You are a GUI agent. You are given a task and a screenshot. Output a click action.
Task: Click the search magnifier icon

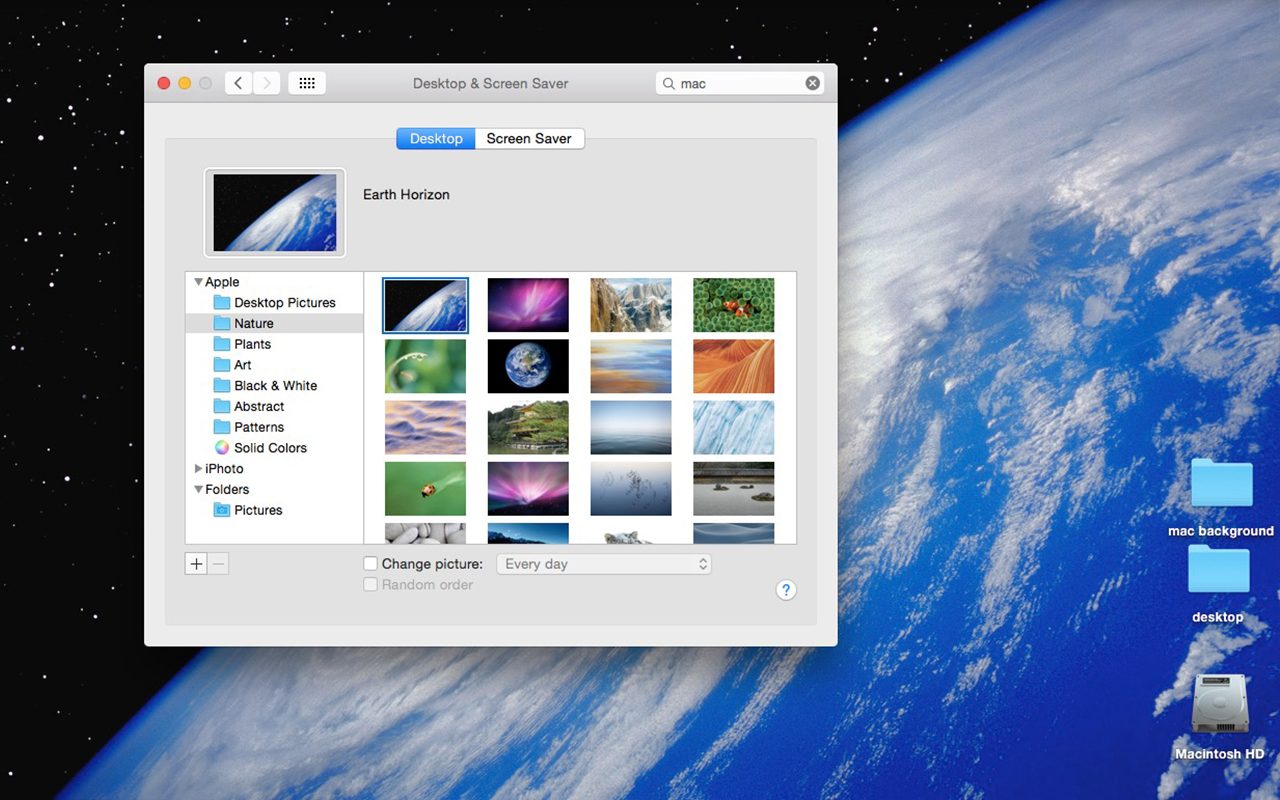(669, 84)
